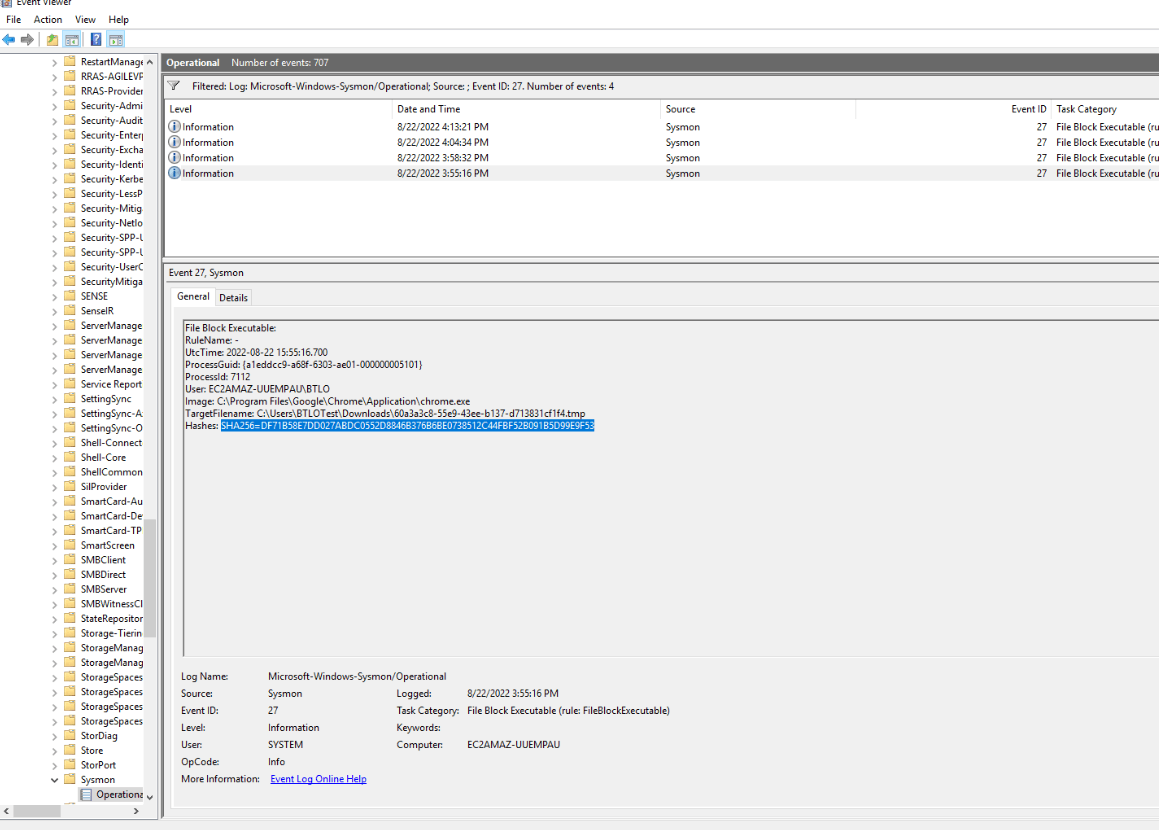The image size is (1159, 830).
Task: Open the Help menu
Action: click(118, 19)
